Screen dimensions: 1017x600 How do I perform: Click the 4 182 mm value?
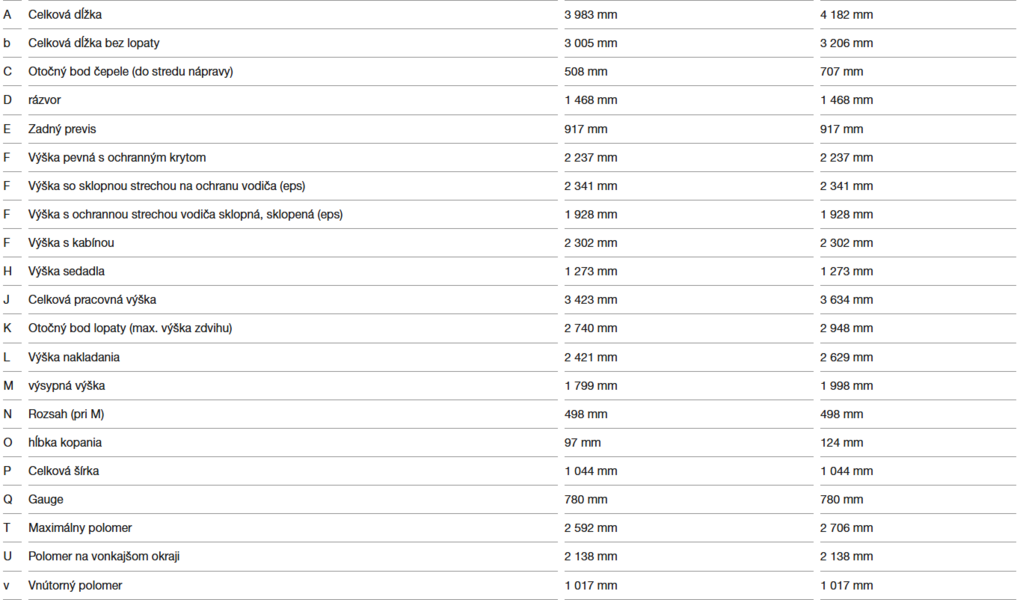(x=846, y=14)
